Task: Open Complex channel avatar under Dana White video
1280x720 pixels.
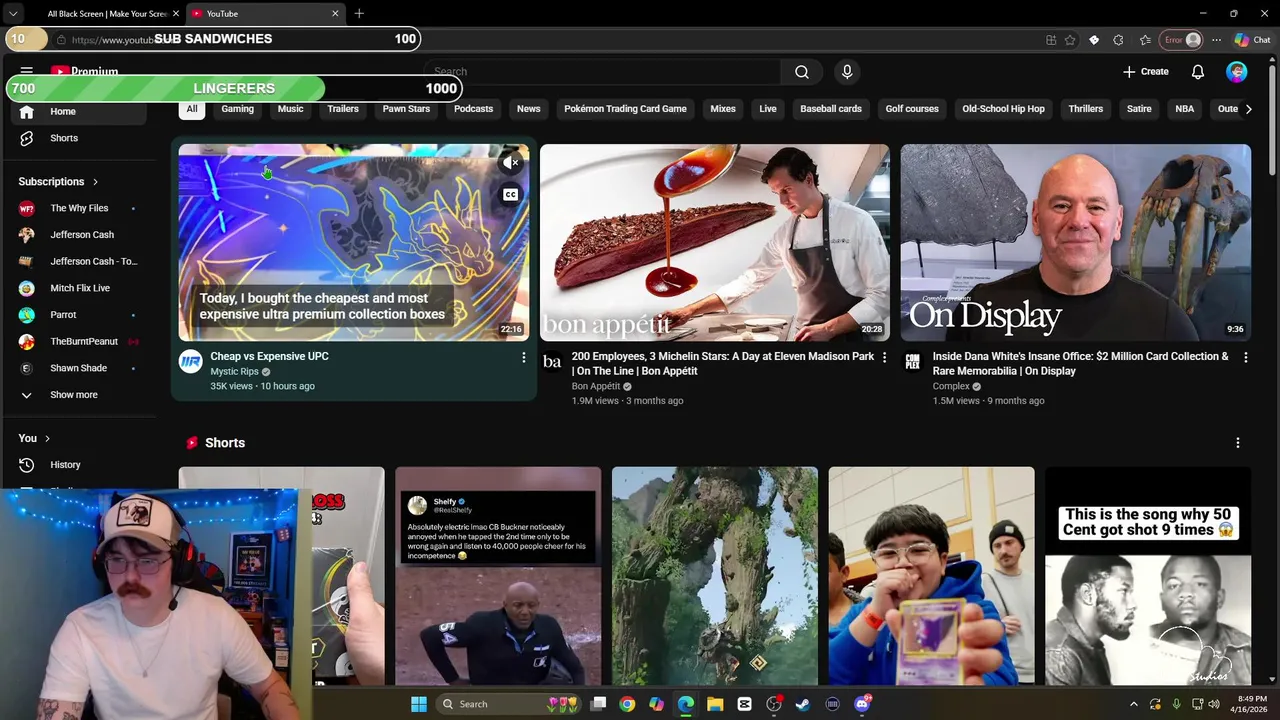Action: 912,362
